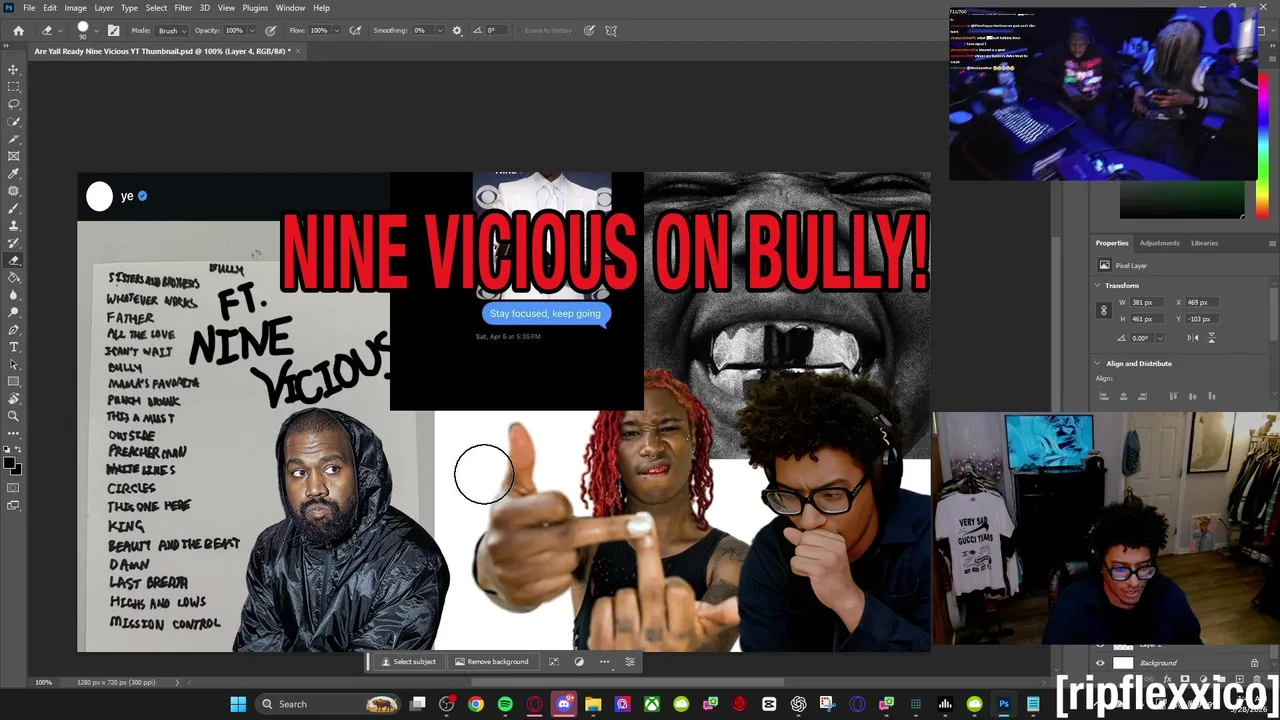1280x720 pixels.
Task: Switch to the Adjustments tab
Action: tap(1159, 243)
